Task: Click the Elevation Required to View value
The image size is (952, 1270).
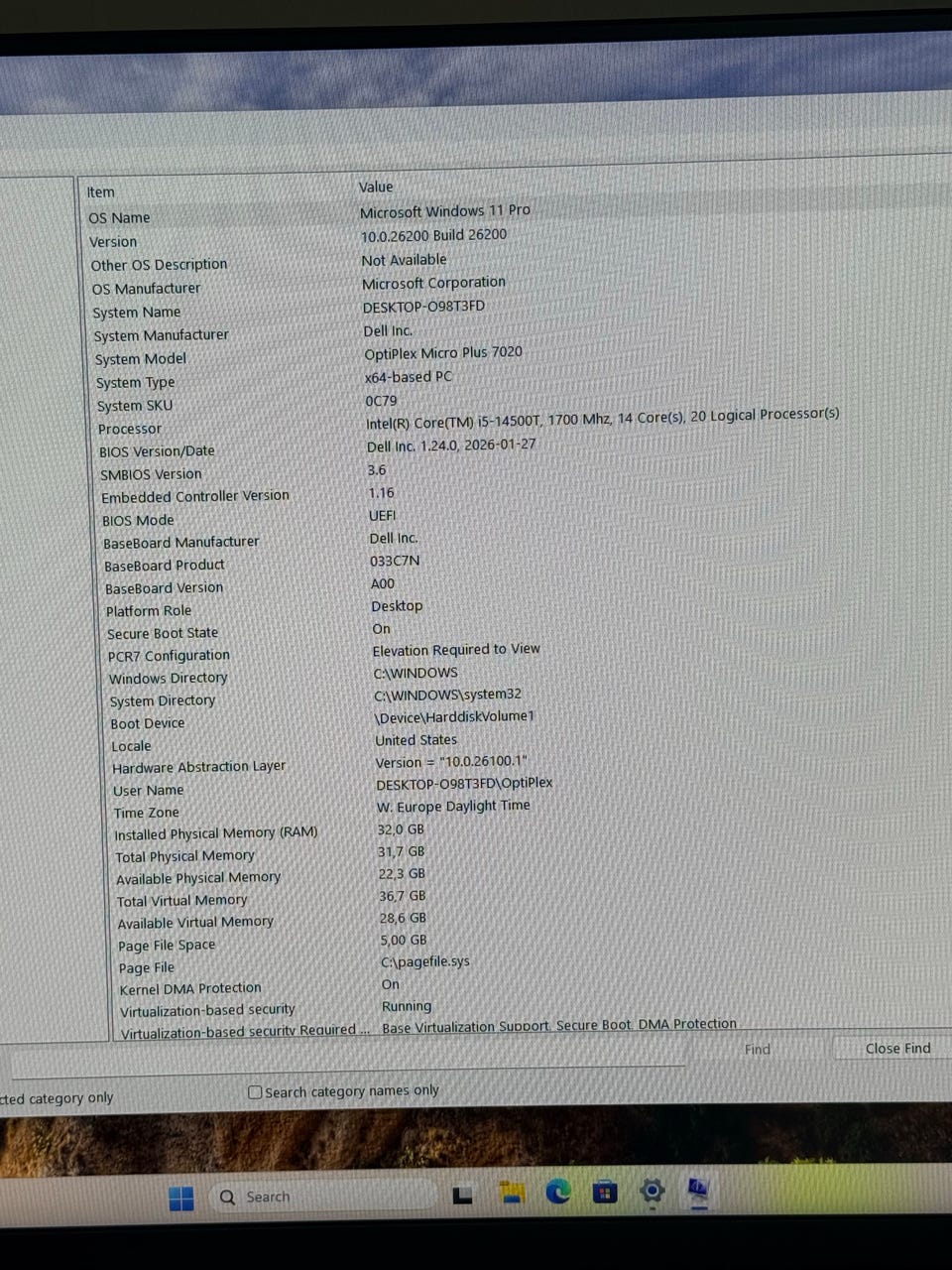Action: click(456, 650)
